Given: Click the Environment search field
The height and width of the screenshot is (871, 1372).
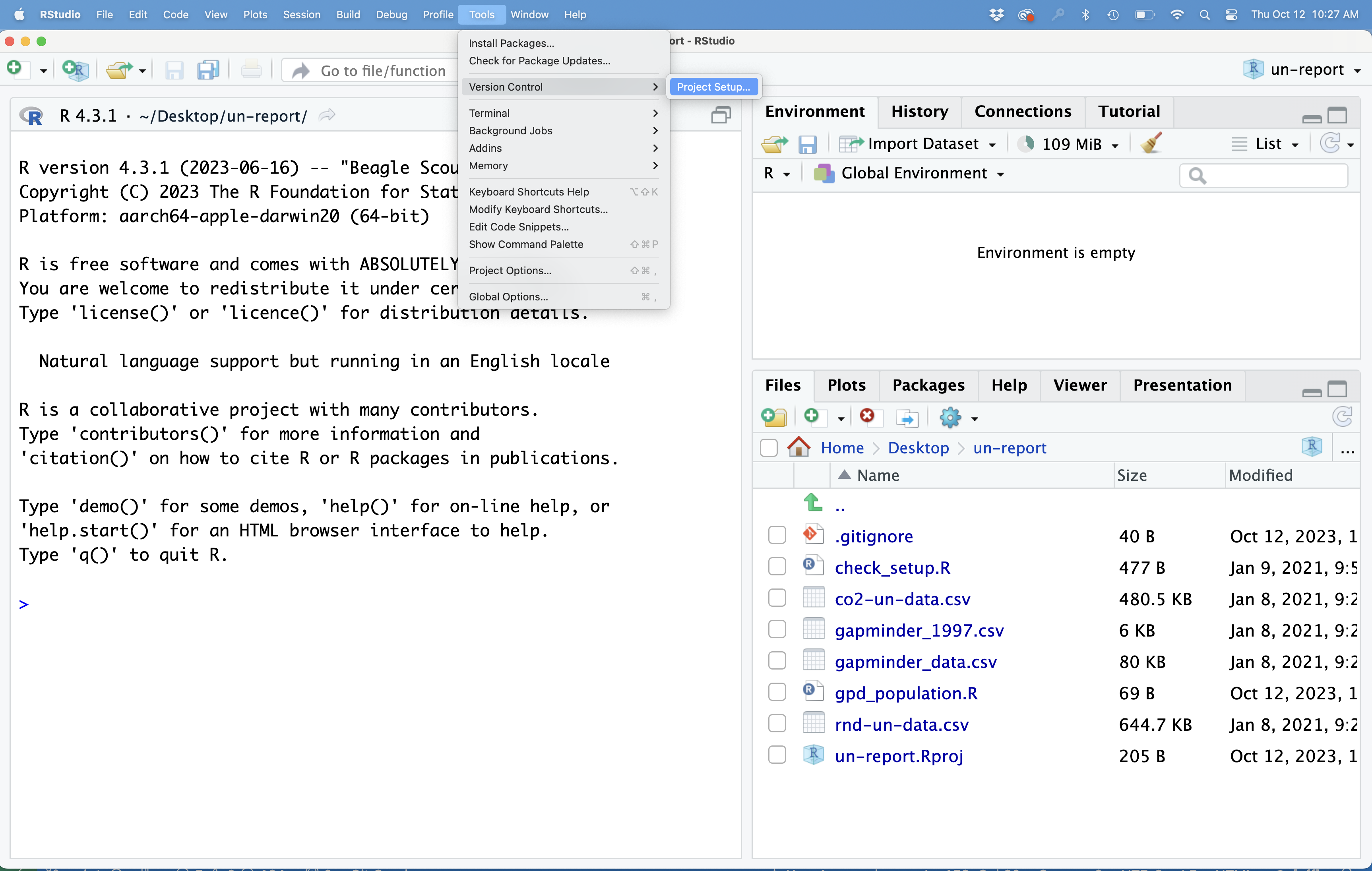Looking at the screenshot, I should click(1263, 175).
